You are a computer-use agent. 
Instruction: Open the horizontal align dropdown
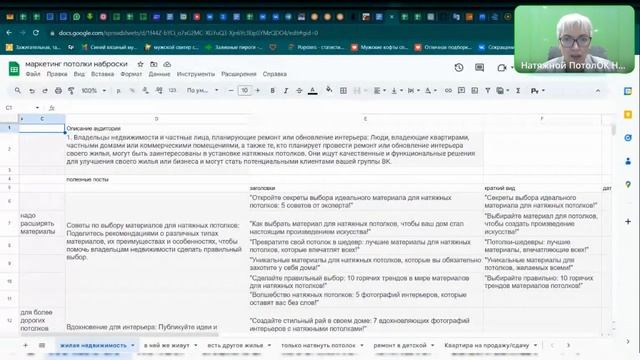click(380, 91)
